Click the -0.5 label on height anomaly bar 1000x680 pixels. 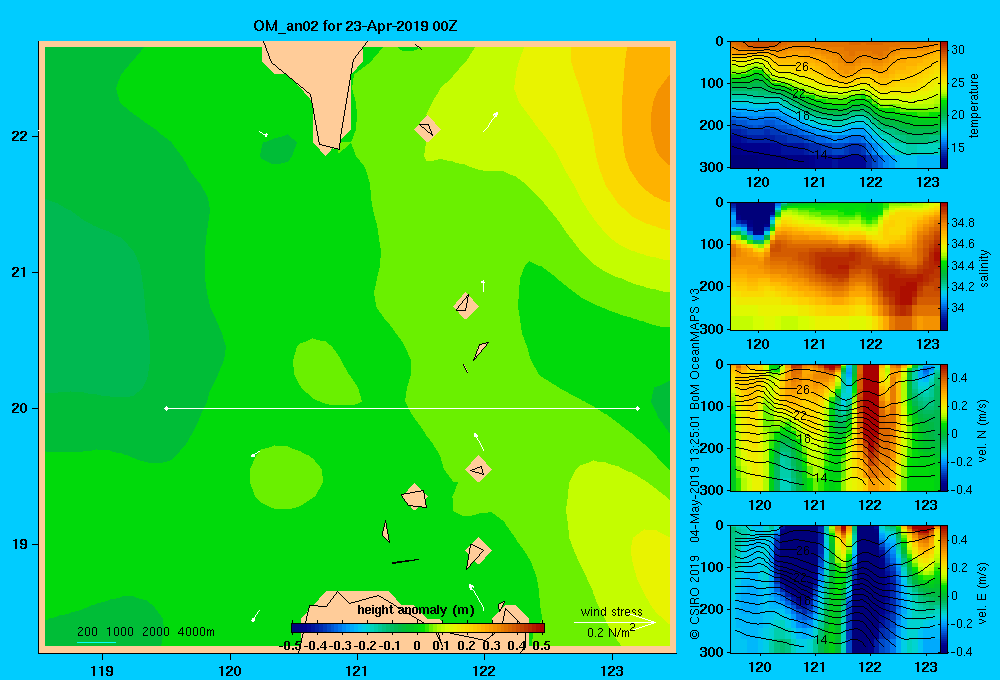(290, 646)
